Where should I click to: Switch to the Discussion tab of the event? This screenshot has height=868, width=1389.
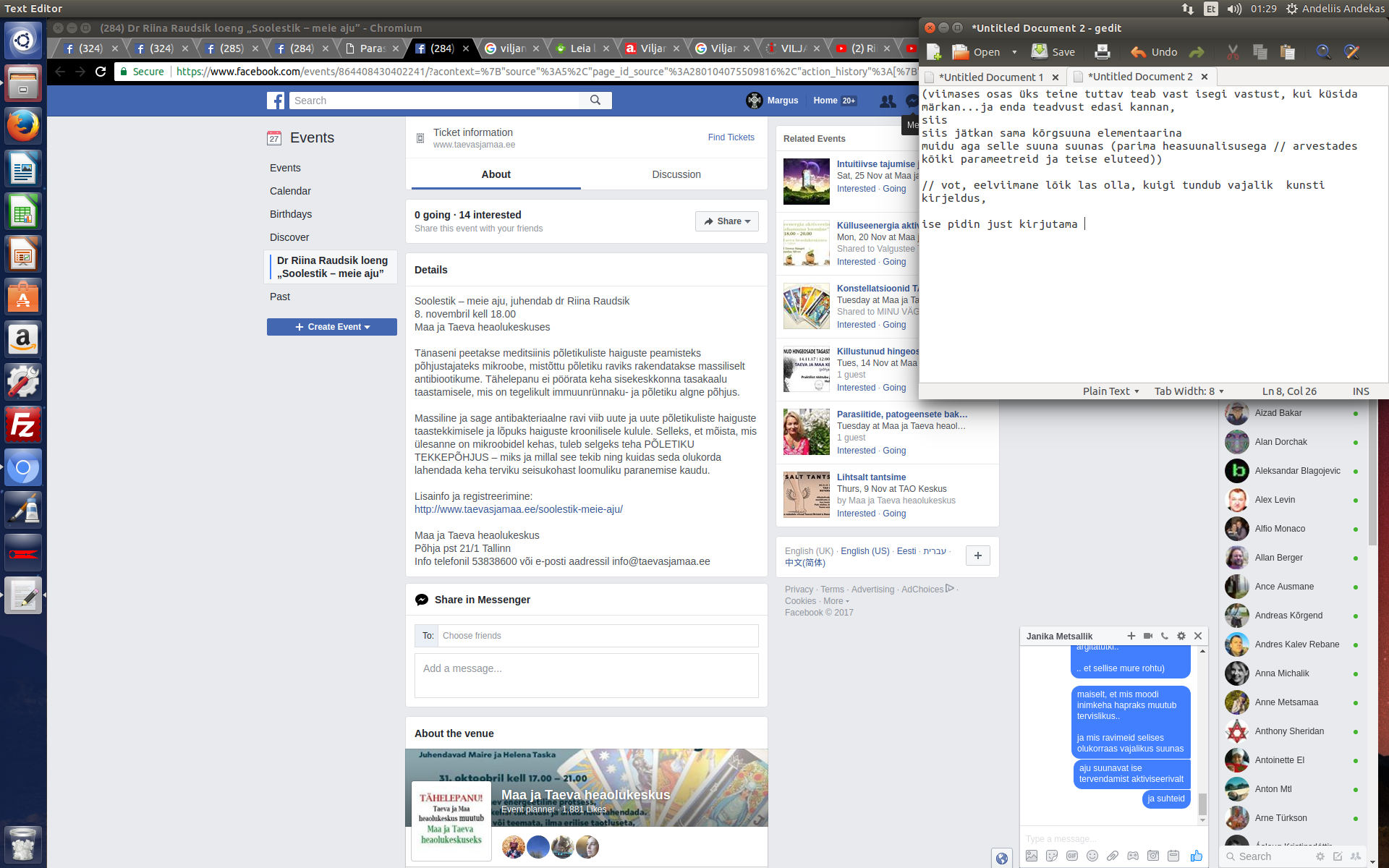pos(676,174)
